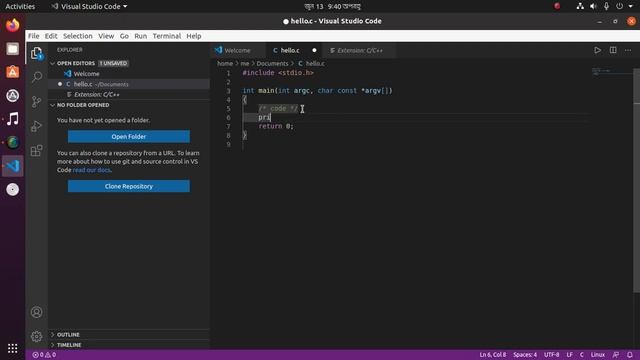
Task: Open Activities overview
Action: click(20, 7)
